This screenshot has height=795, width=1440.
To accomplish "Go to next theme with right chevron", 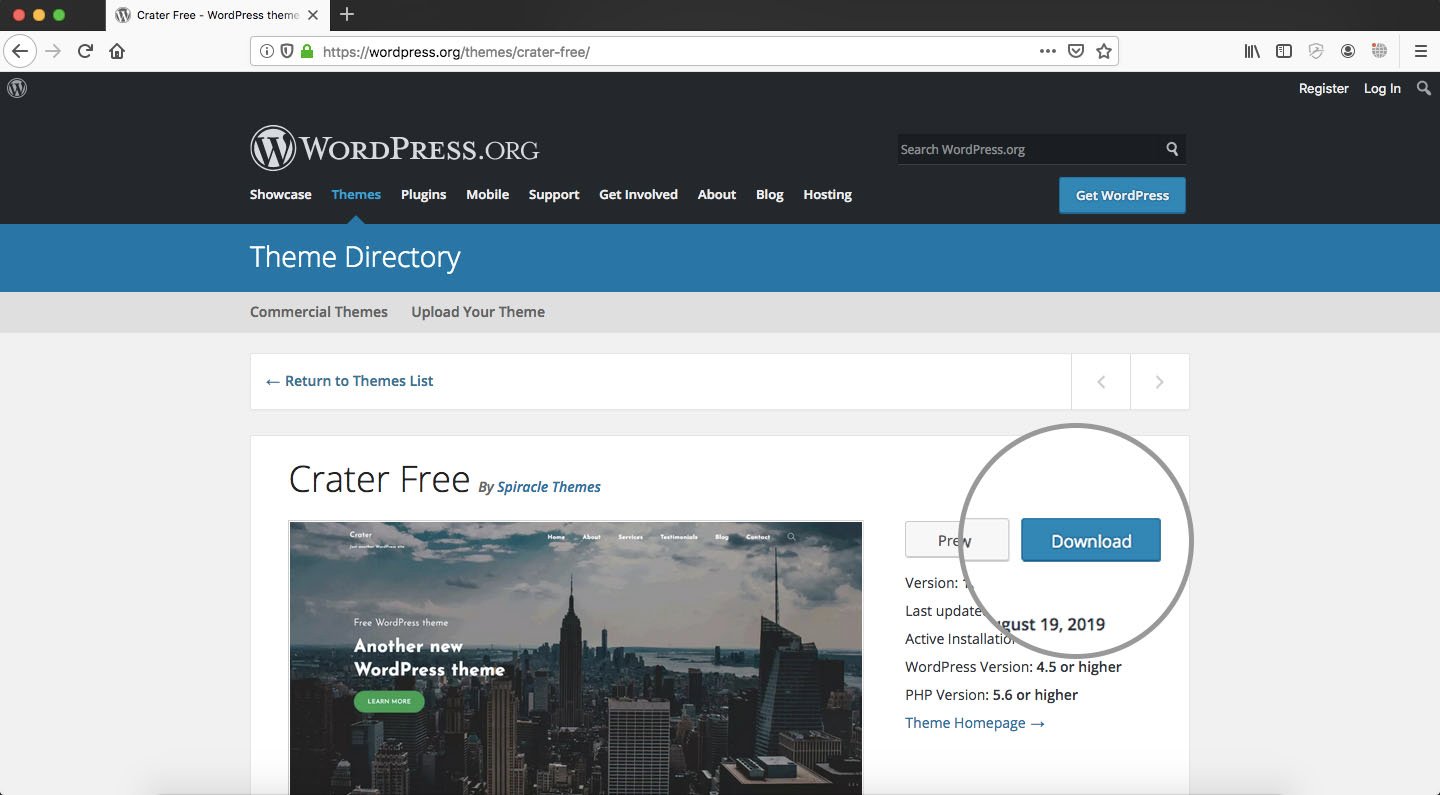I will click(1160, 381).
